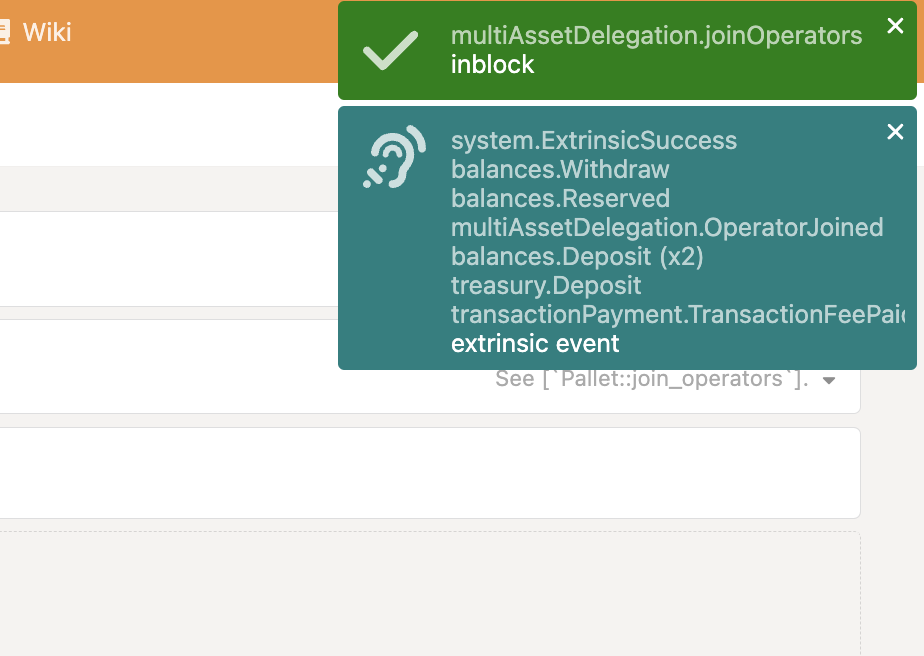Click the caret beside join_operators description
This screenshot has width=924, height=656.
pos(828,380)
